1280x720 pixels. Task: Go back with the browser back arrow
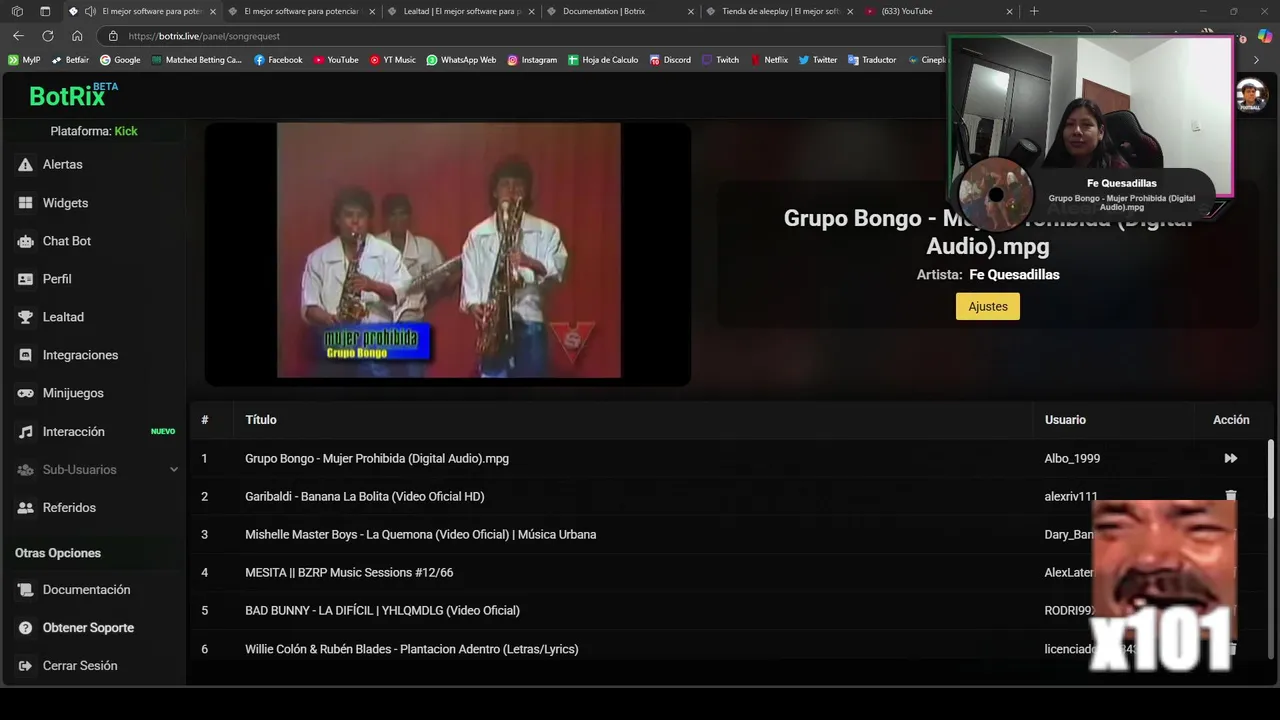18,36
